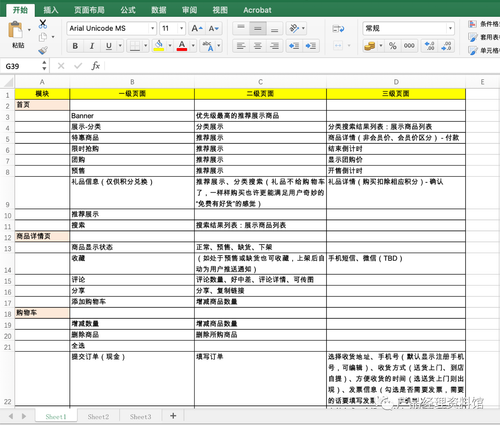Click the increase indent icon
This screenshot has height=425, width=500.
(x=311, y=46)
